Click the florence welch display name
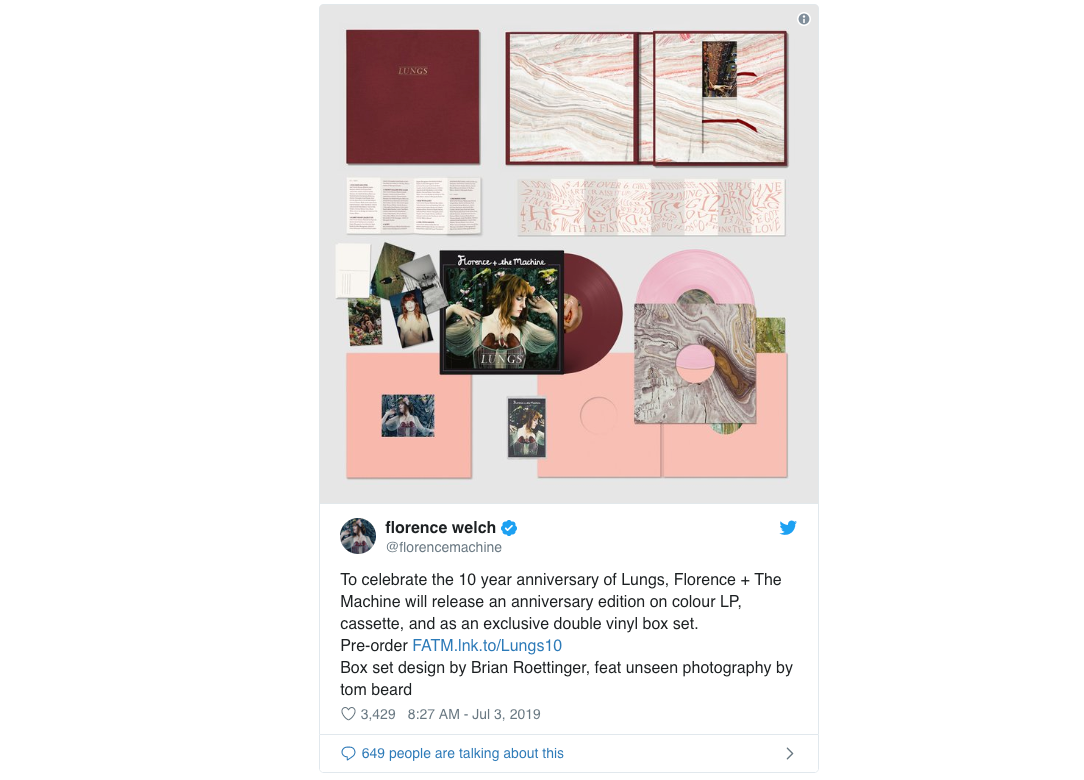Screen dimensions: 1084x780 coord(440,528)
